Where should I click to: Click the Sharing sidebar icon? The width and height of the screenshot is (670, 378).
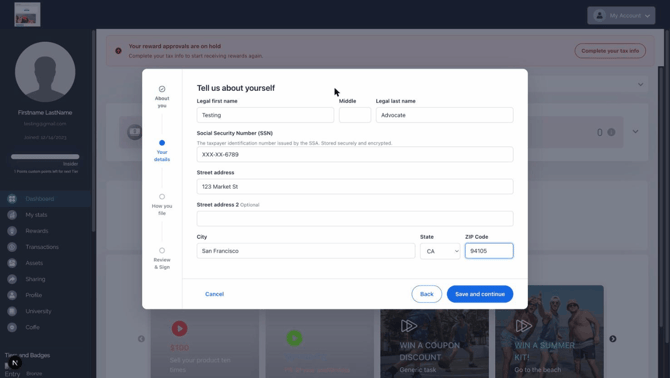(x=12, y=279)
